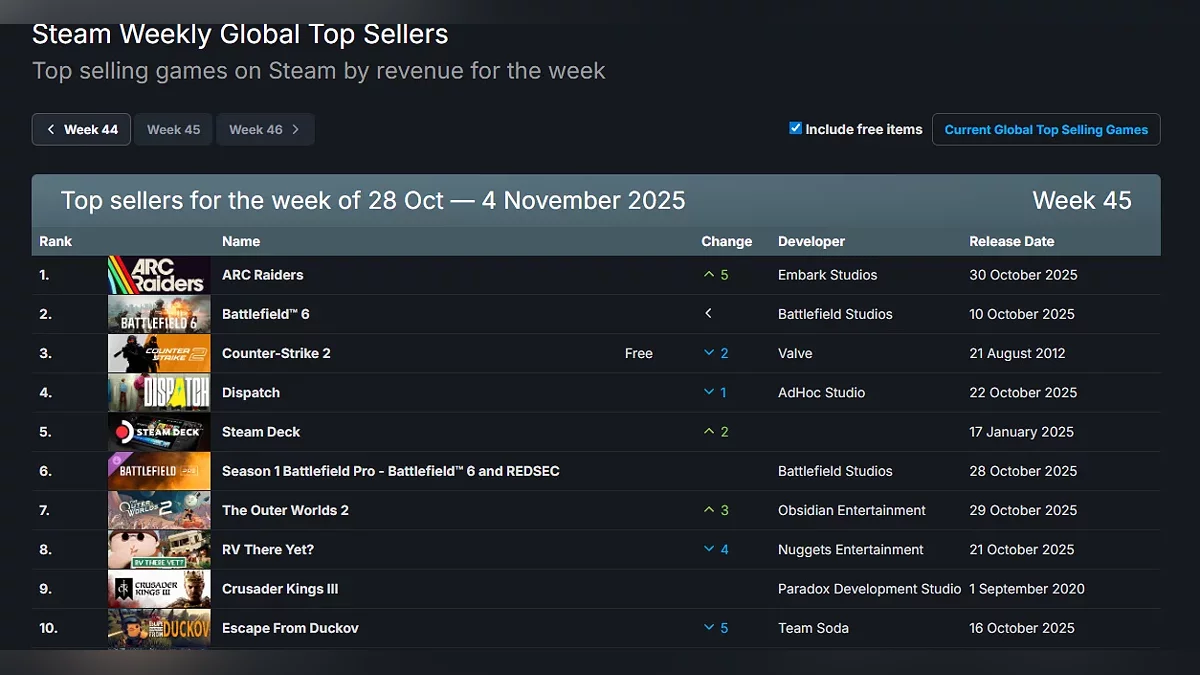Click the Change column header
Viewport: 1200px width, 675px height.
coord(727,241)
